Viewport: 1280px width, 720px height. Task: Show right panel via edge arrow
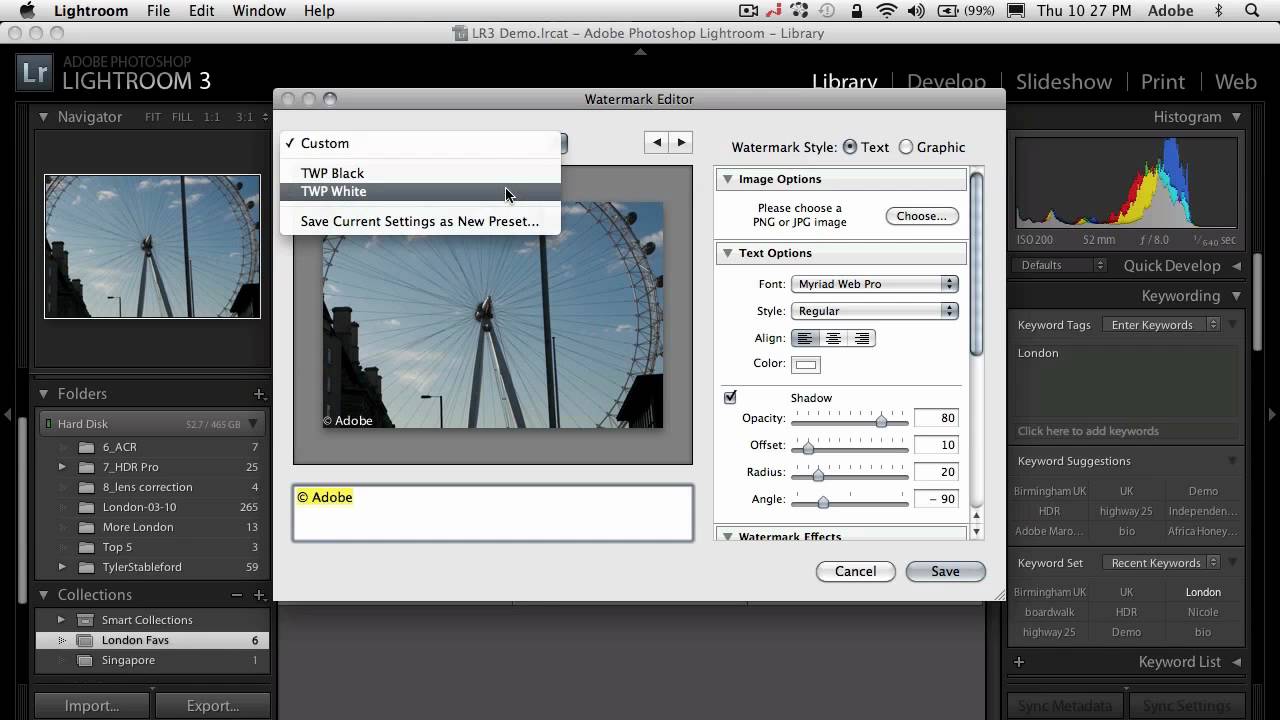click(x=1272, y=414)
